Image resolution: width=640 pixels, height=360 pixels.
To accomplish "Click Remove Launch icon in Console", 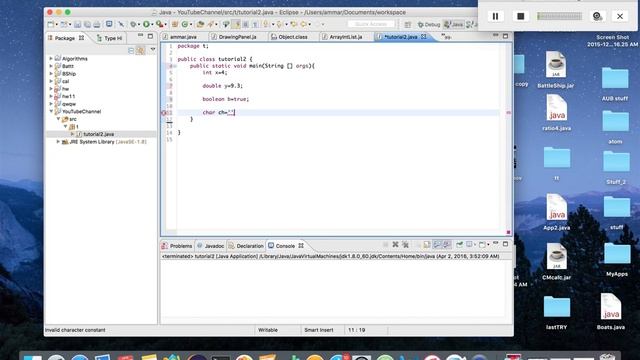I will [395, 245].
